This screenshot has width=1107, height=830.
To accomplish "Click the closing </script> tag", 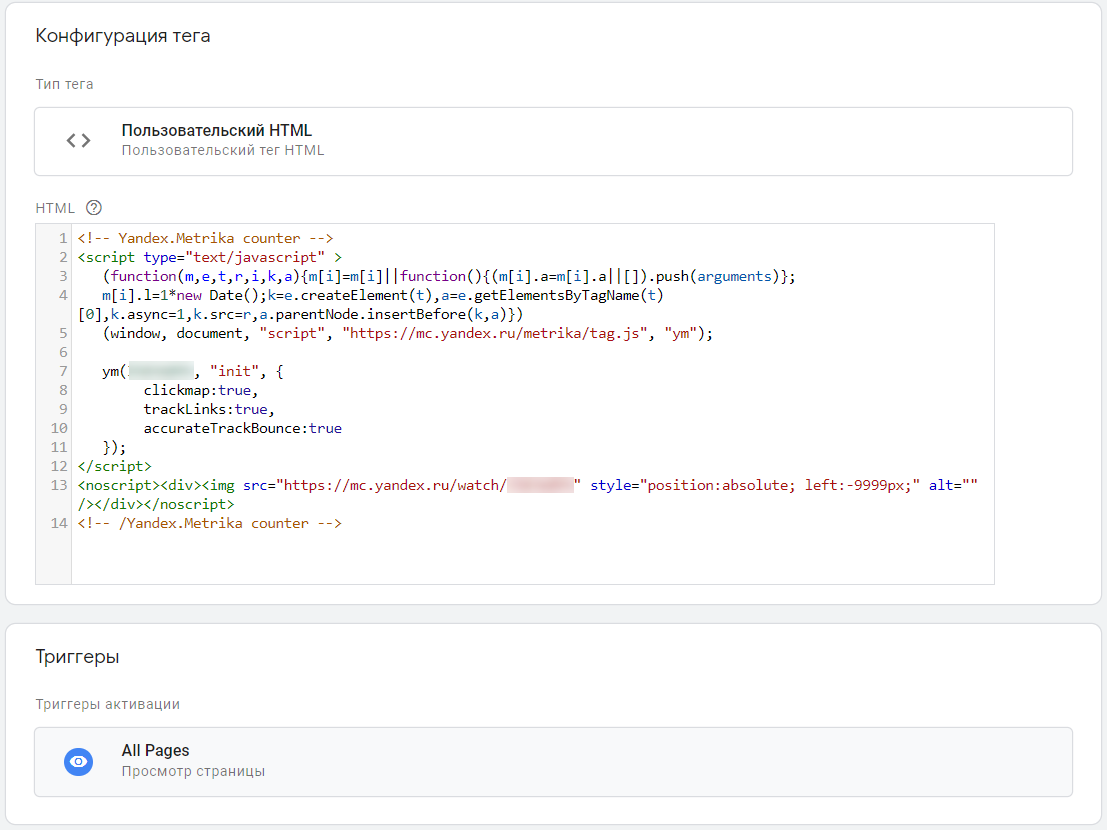I will click(x=114, y=466).
